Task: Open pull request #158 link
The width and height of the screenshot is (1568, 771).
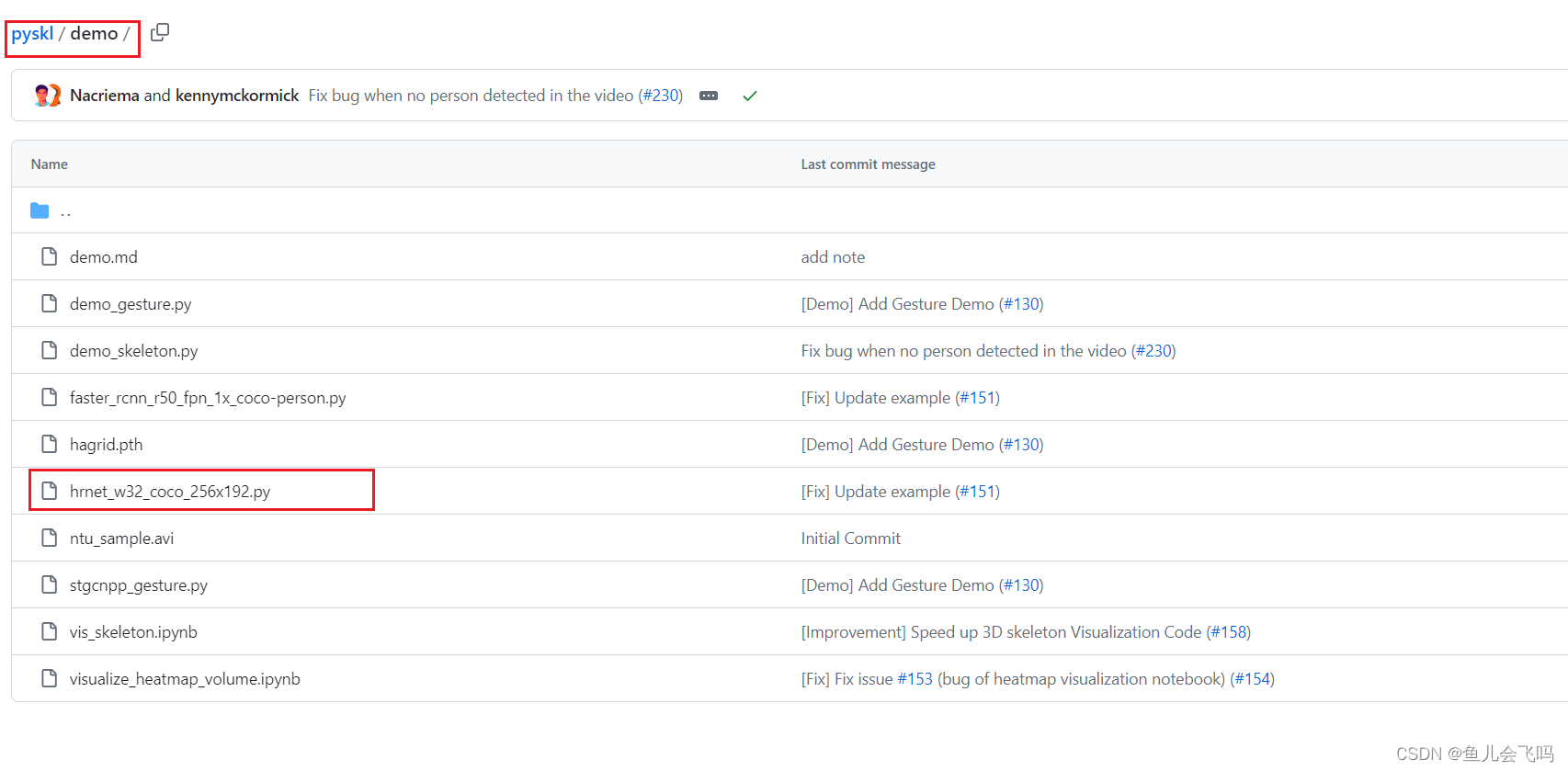Action: [1228, 632]
